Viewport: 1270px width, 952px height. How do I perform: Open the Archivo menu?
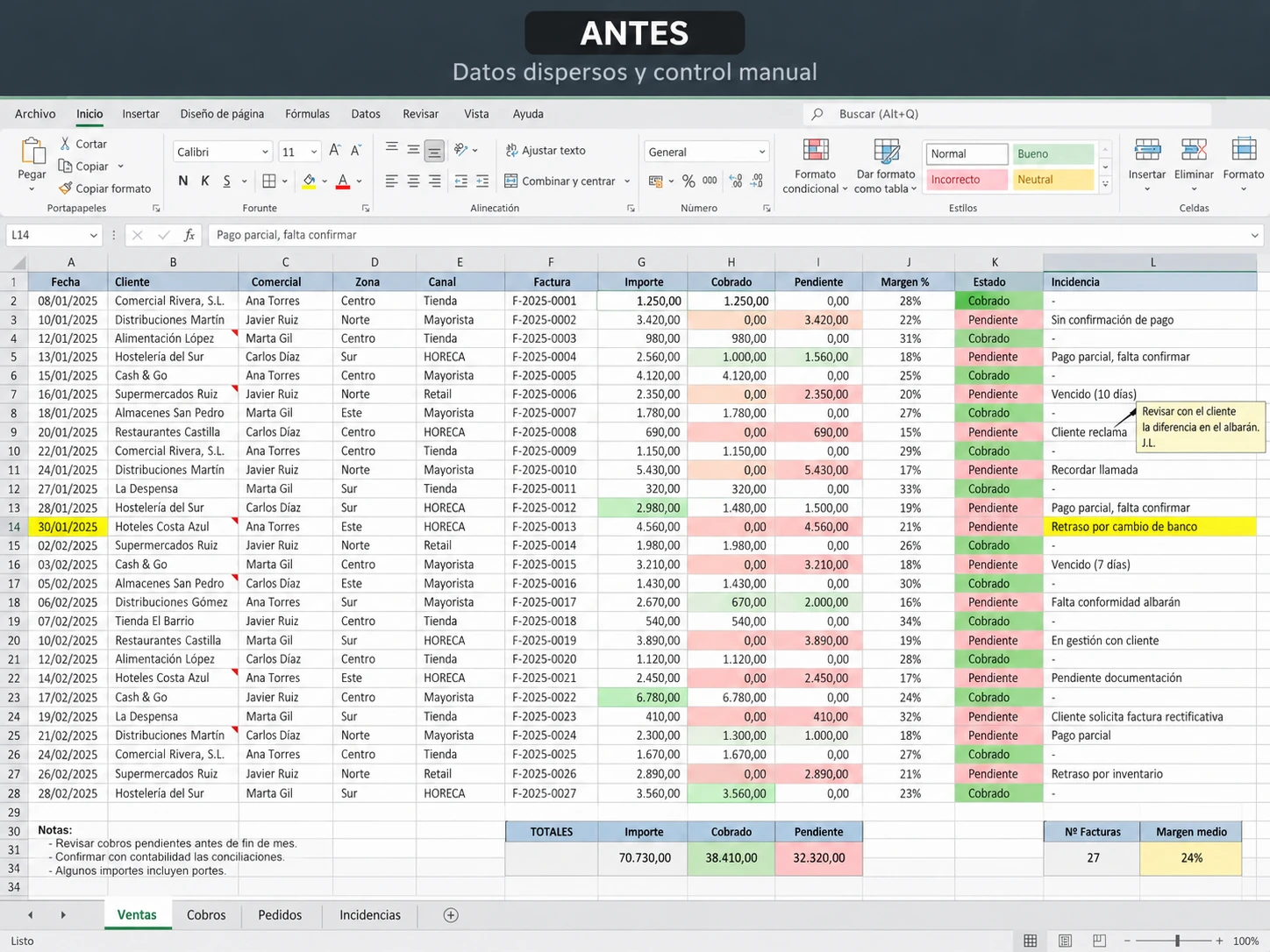[35, 114]
